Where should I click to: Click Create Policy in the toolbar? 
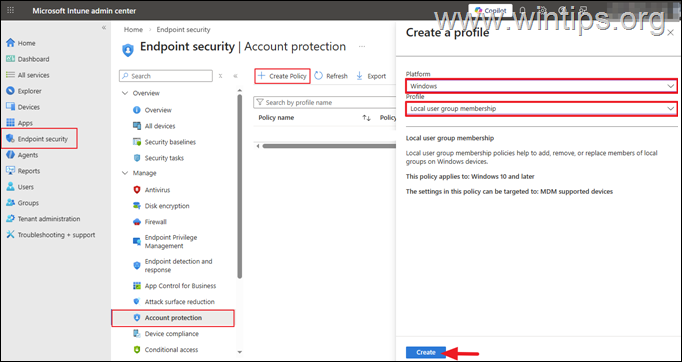[282, 76]
